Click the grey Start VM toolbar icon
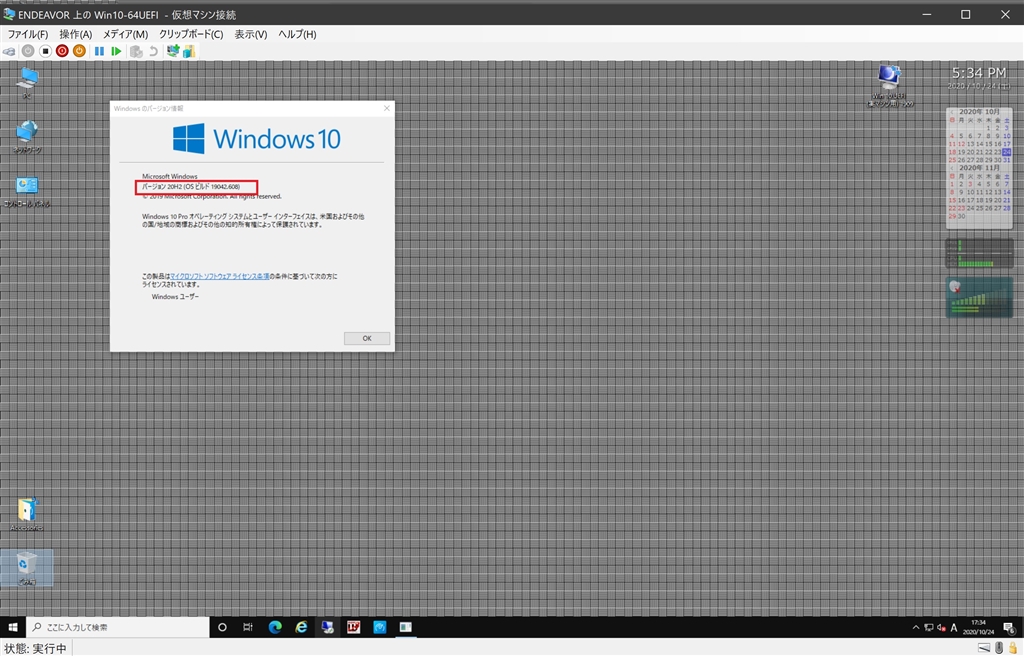 click(x=28, y=51)
